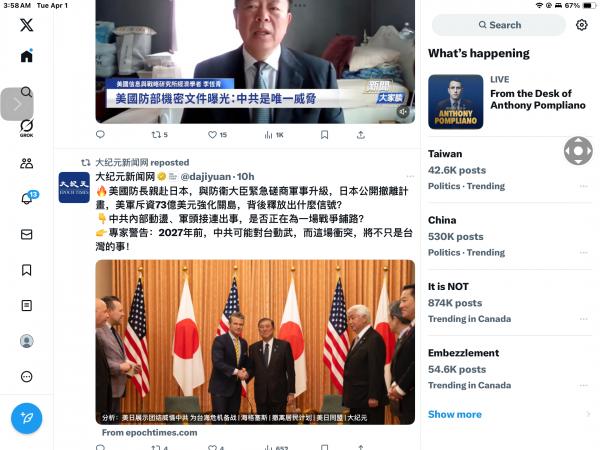Open Communities people icon
Image resolution: width=600 pixels, height=450 pixels.
tap(26, 163)
